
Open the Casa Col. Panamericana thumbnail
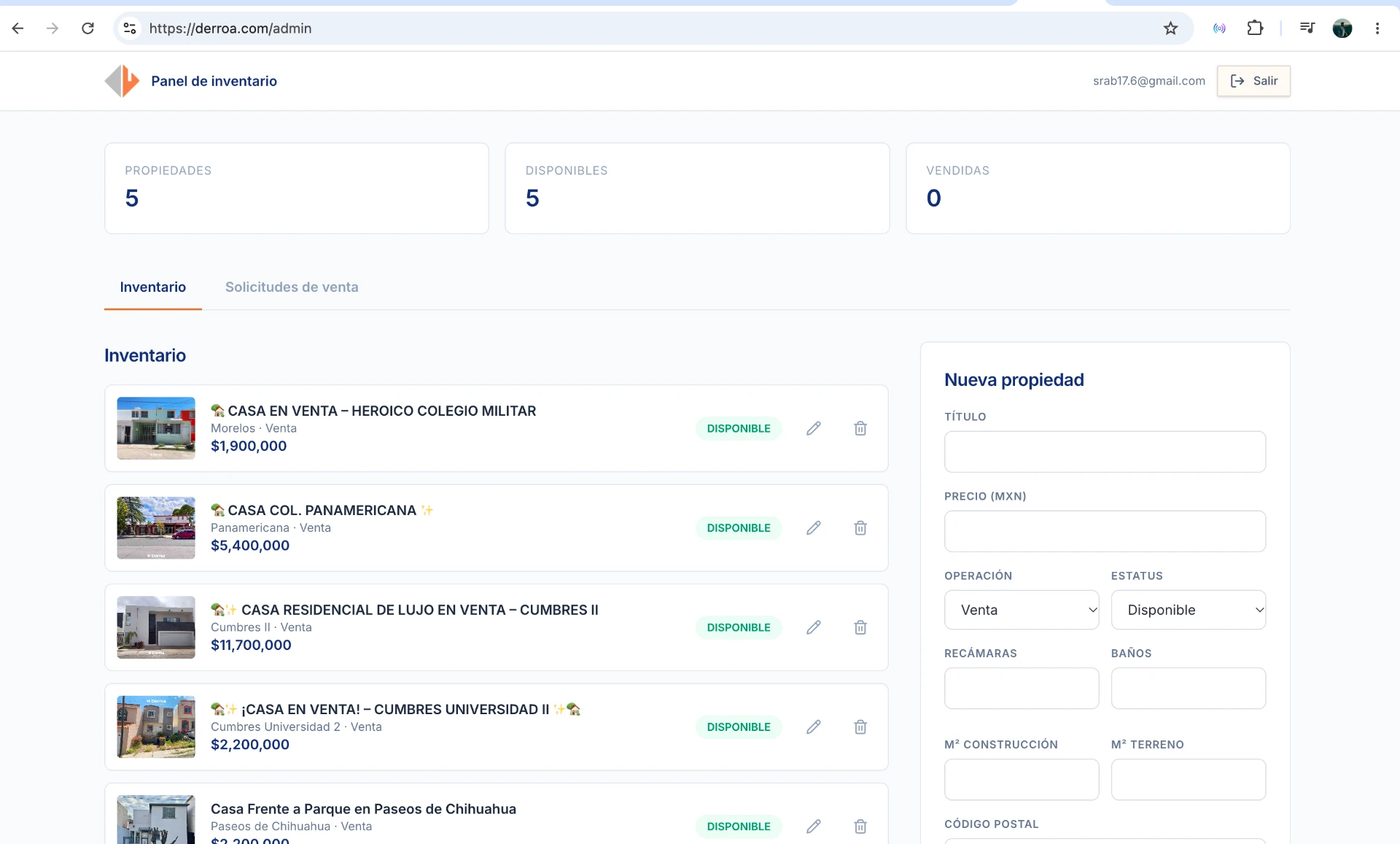coord(156,528)
